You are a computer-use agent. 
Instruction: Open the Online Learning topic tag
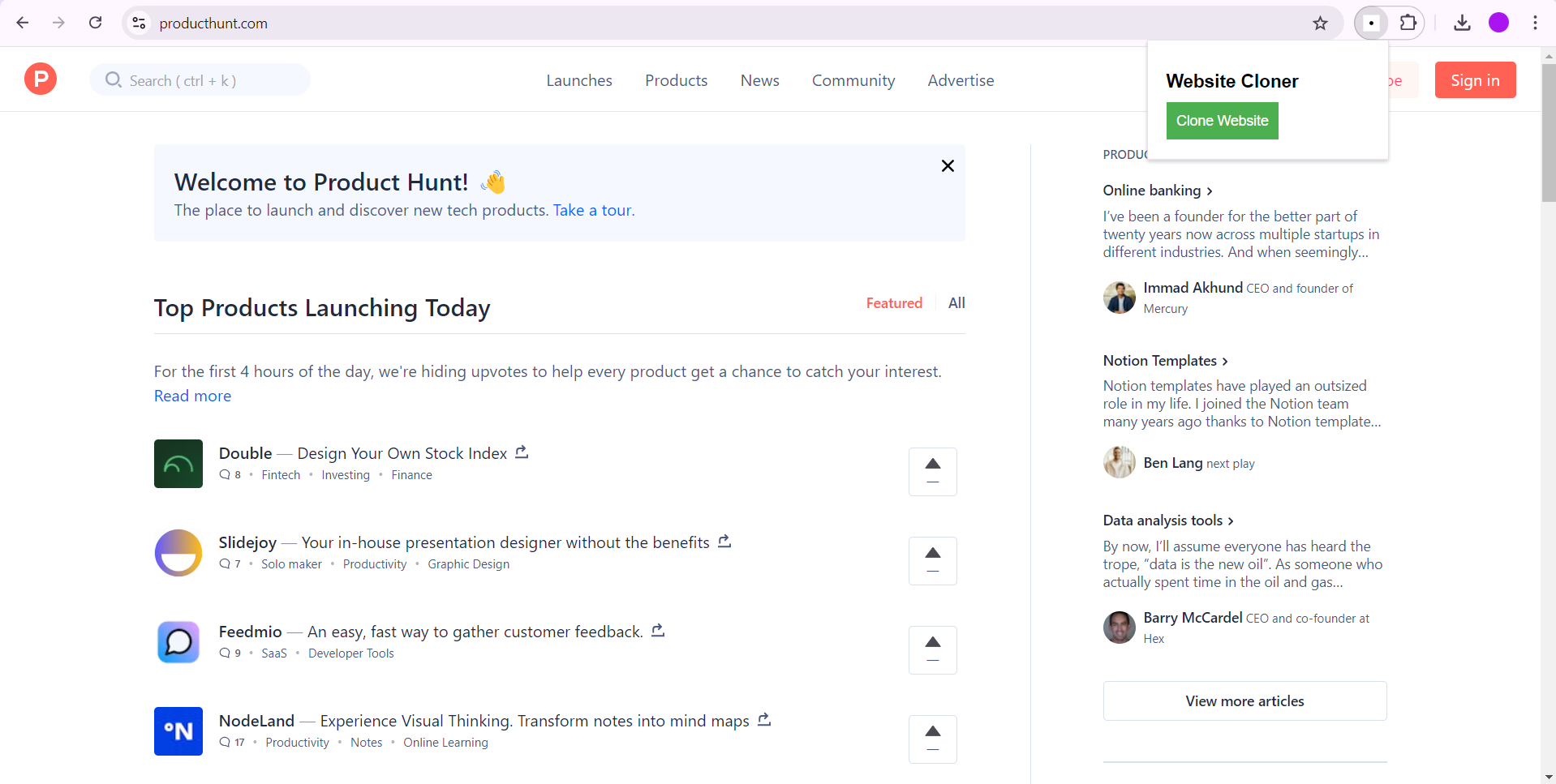coord(446,743)
